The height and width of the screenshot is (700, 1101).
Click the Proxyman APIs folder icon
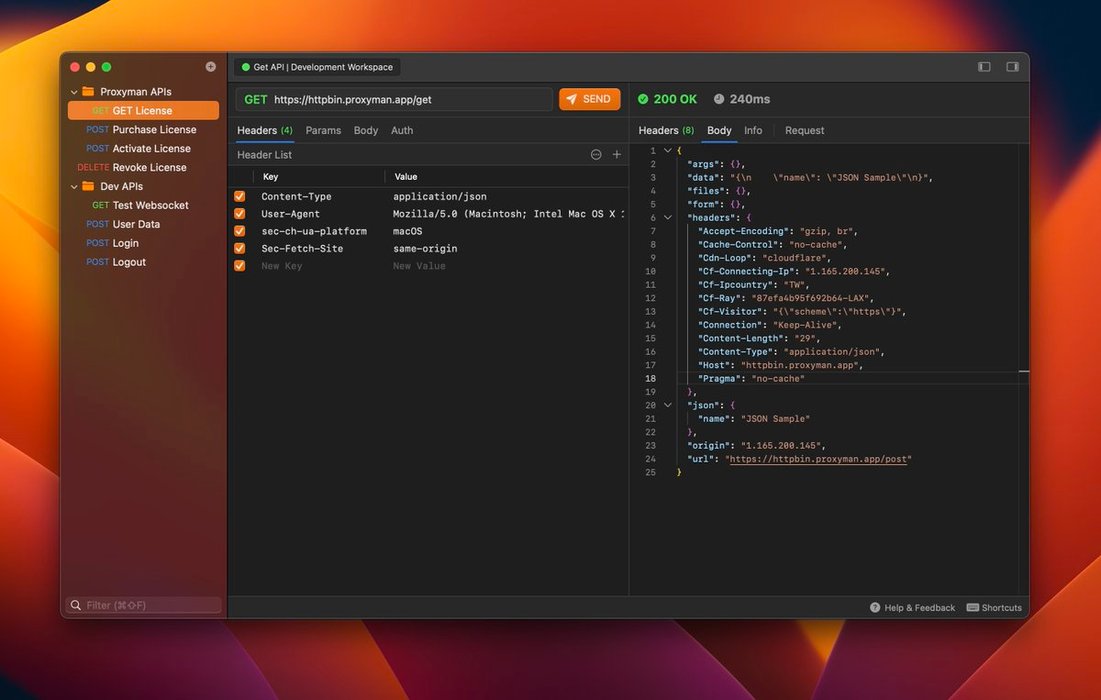(x=88, y=91)
